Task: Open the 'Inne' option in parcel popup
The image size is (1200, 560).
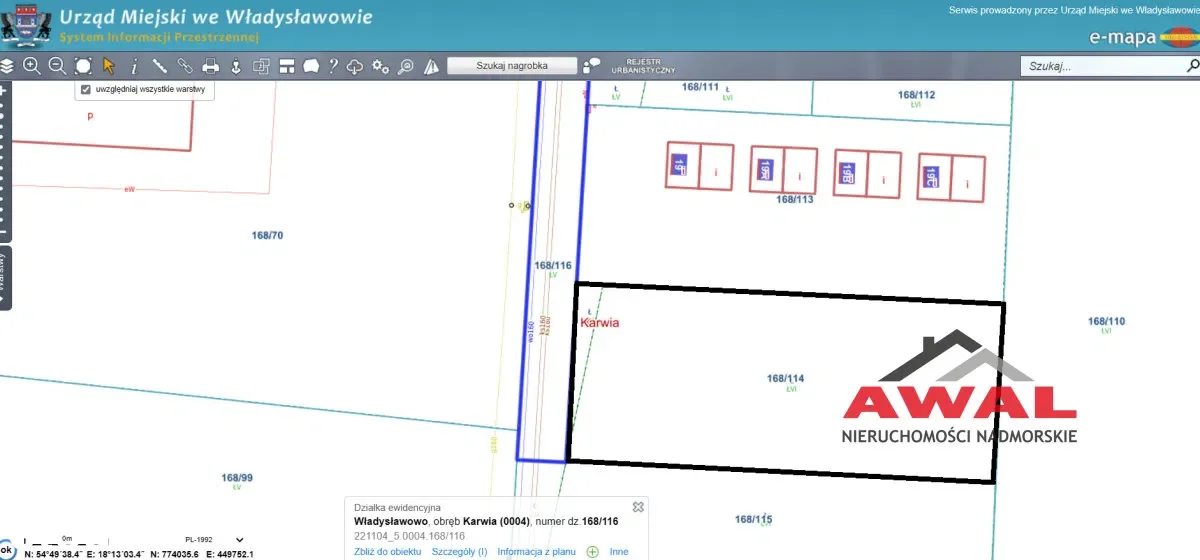Action: [619, 551]
